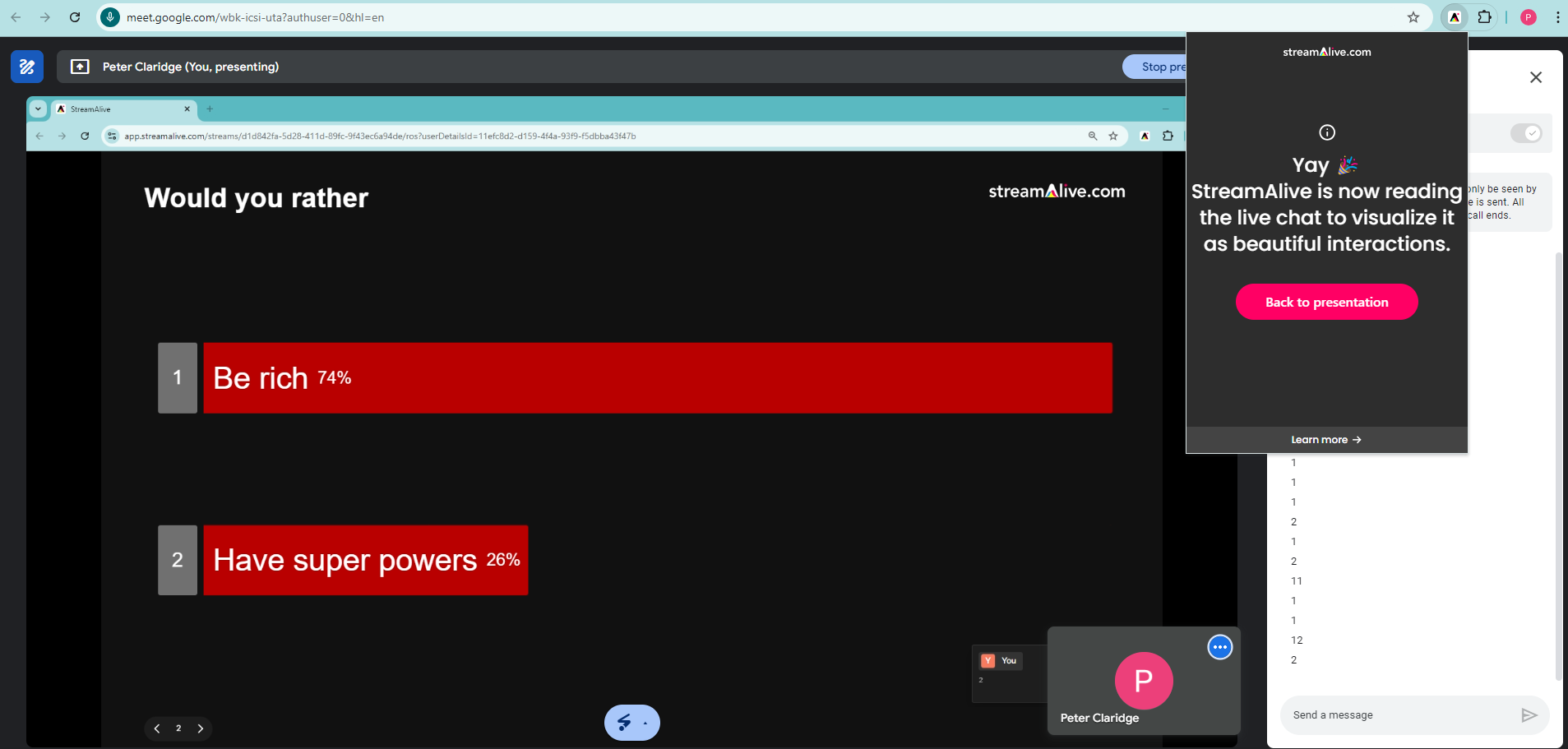Viewport: 1568px width, 749px height.
Task: Click Peter Claridge's avatar tile
Action: click(1144, 681)
